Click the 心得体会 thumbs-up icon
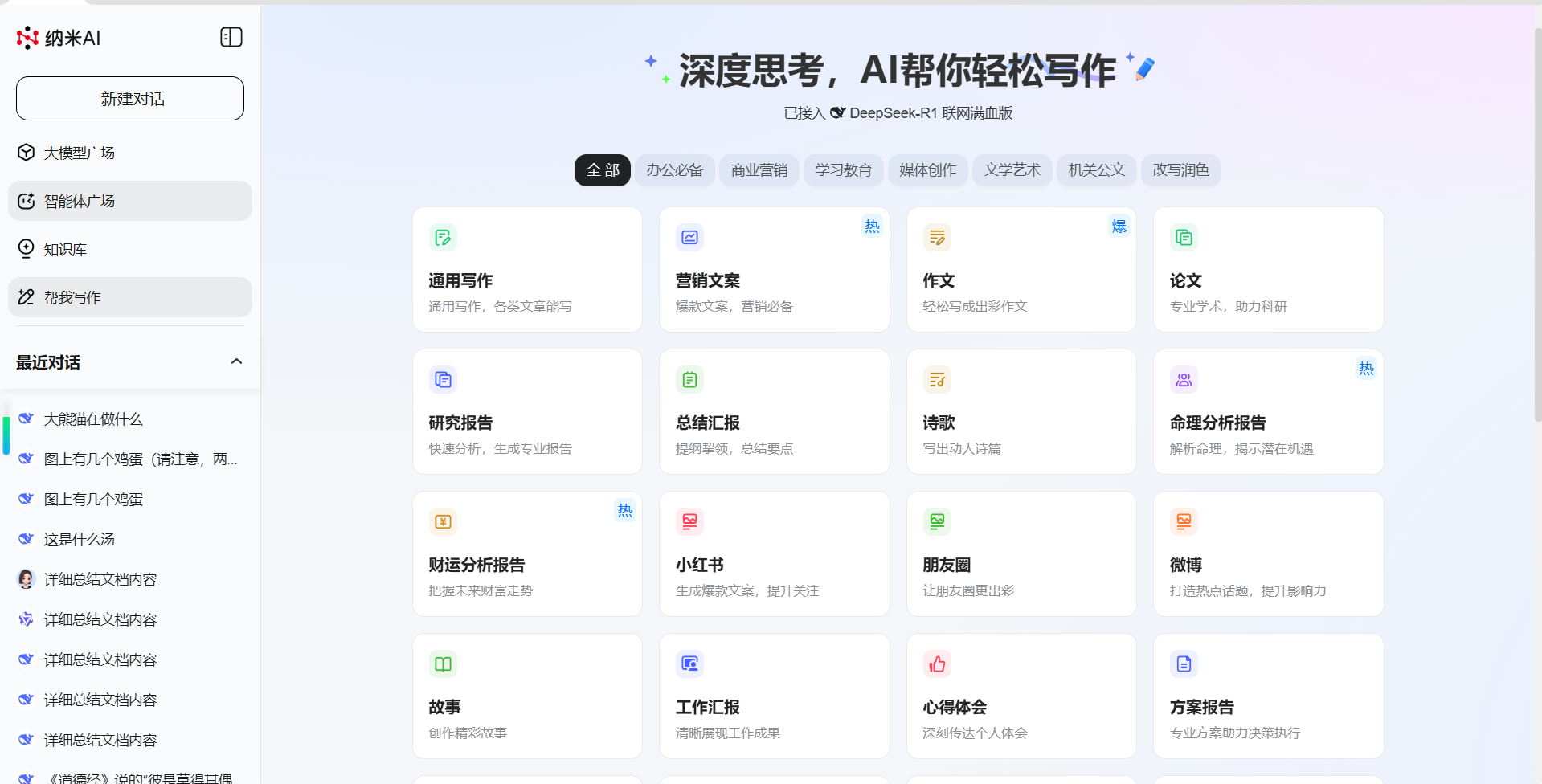This screenshot has width=1542, height=784. coord(937,664)
